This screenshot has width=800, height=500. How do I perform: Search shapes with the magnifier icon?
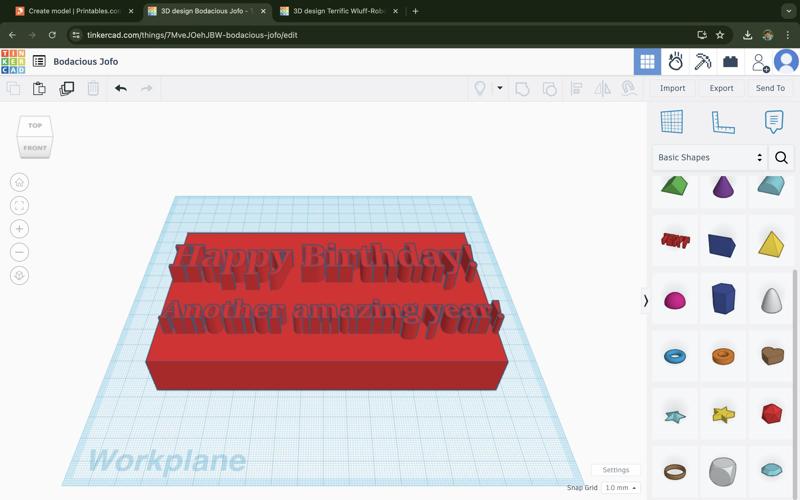(x=781, y=158)
